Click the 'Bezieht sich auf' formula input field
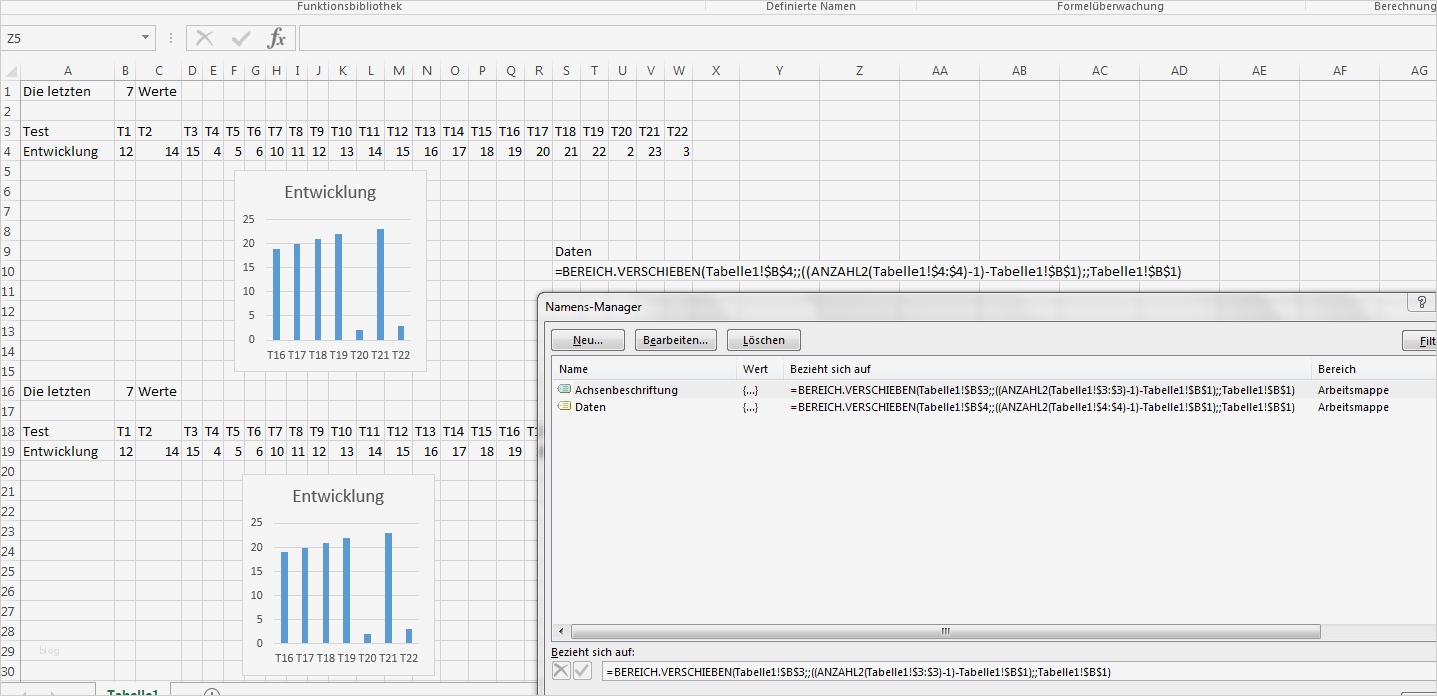This screenshot has width=1437, height=696. coord(1018,672)
